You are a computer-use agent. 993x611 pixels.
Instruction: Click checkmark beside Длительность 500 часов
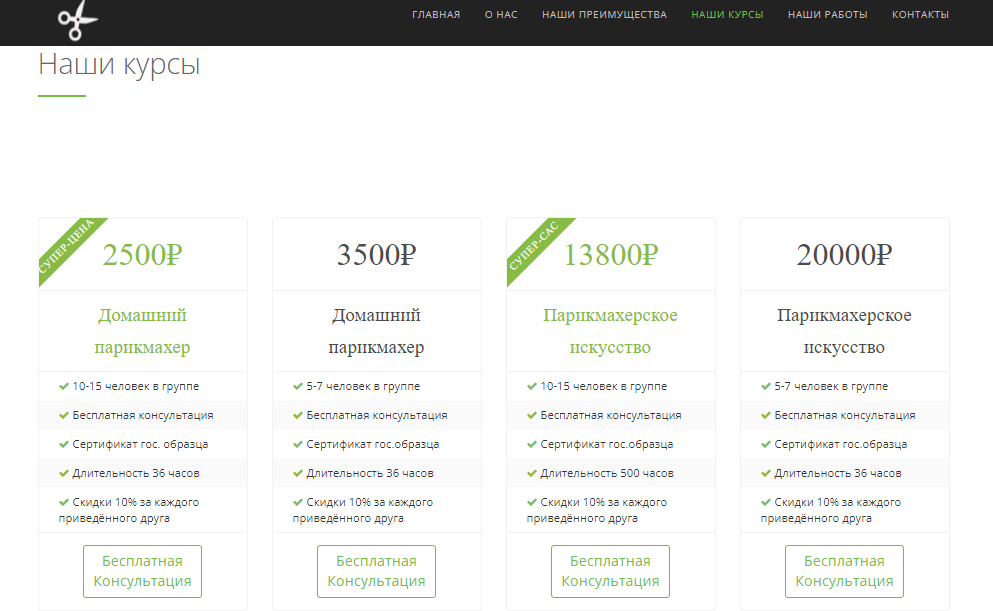[x=531, y=473]
